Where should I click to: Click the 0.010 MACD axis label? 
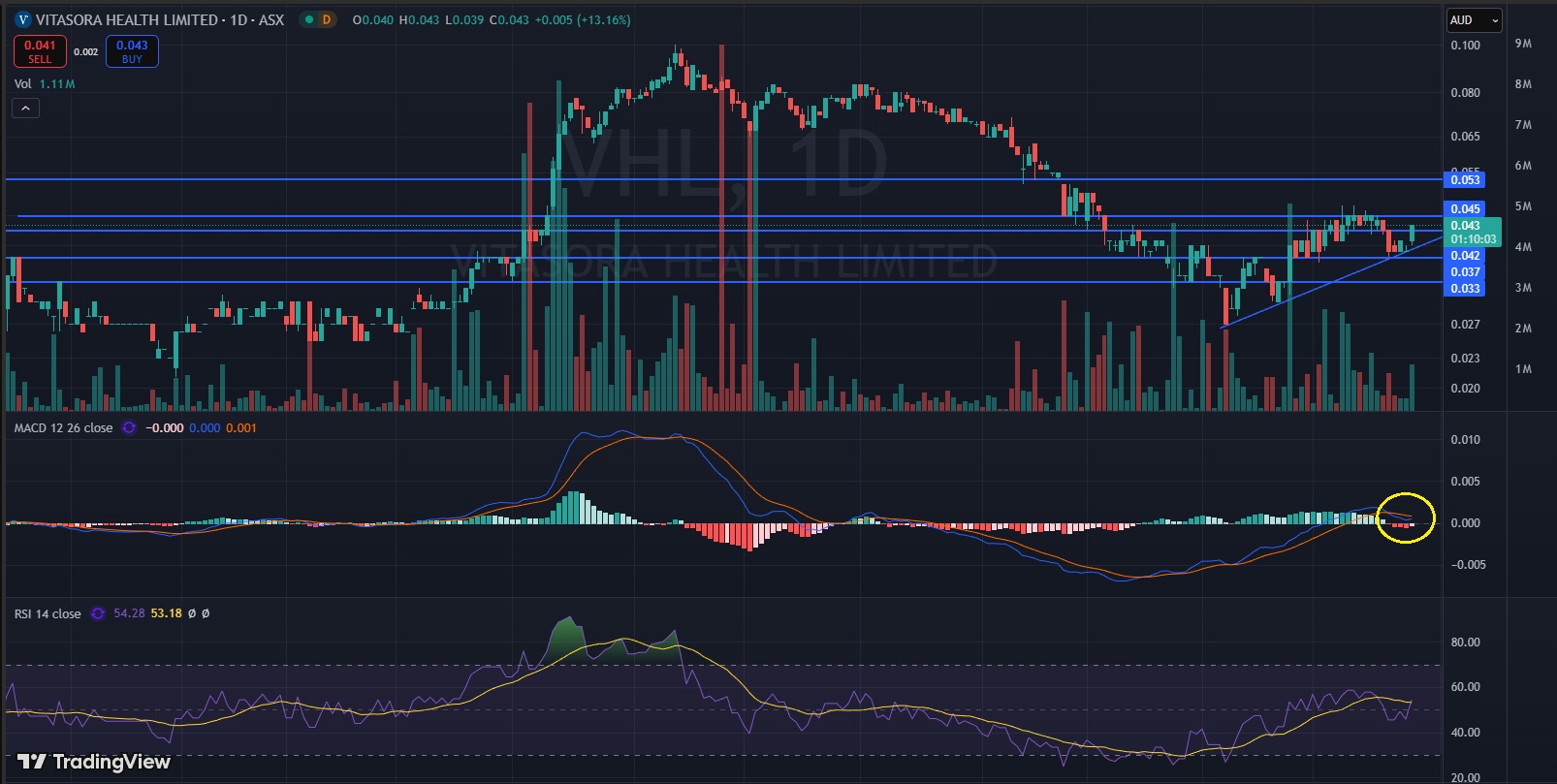(1465, 440)
